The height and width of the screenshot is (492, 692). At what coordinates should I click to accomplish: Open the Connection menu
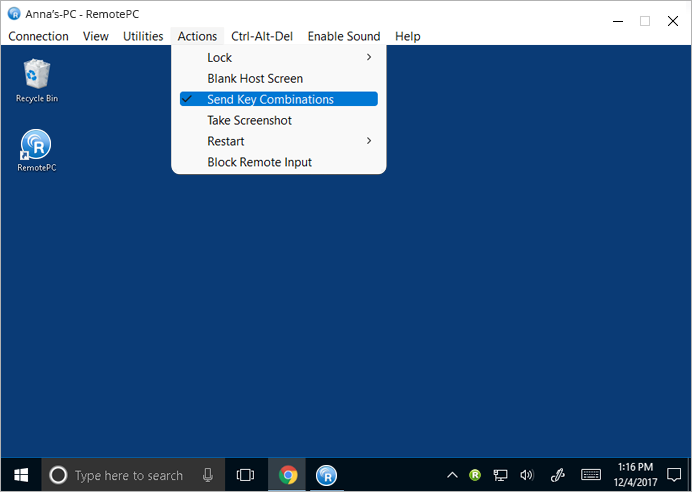click(x=38, y=36)
